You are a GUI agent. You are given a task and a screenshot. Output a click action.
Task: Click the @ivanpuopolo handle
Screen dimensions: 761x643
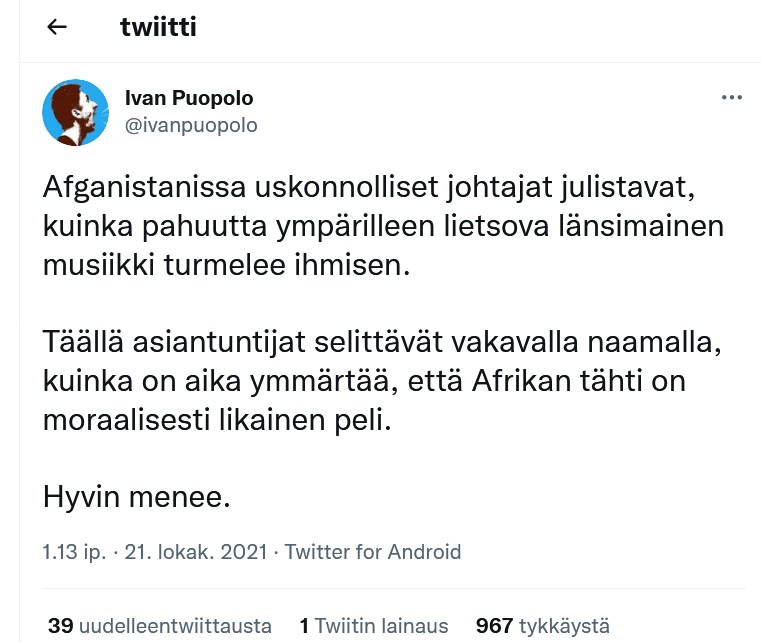(190, 125)
